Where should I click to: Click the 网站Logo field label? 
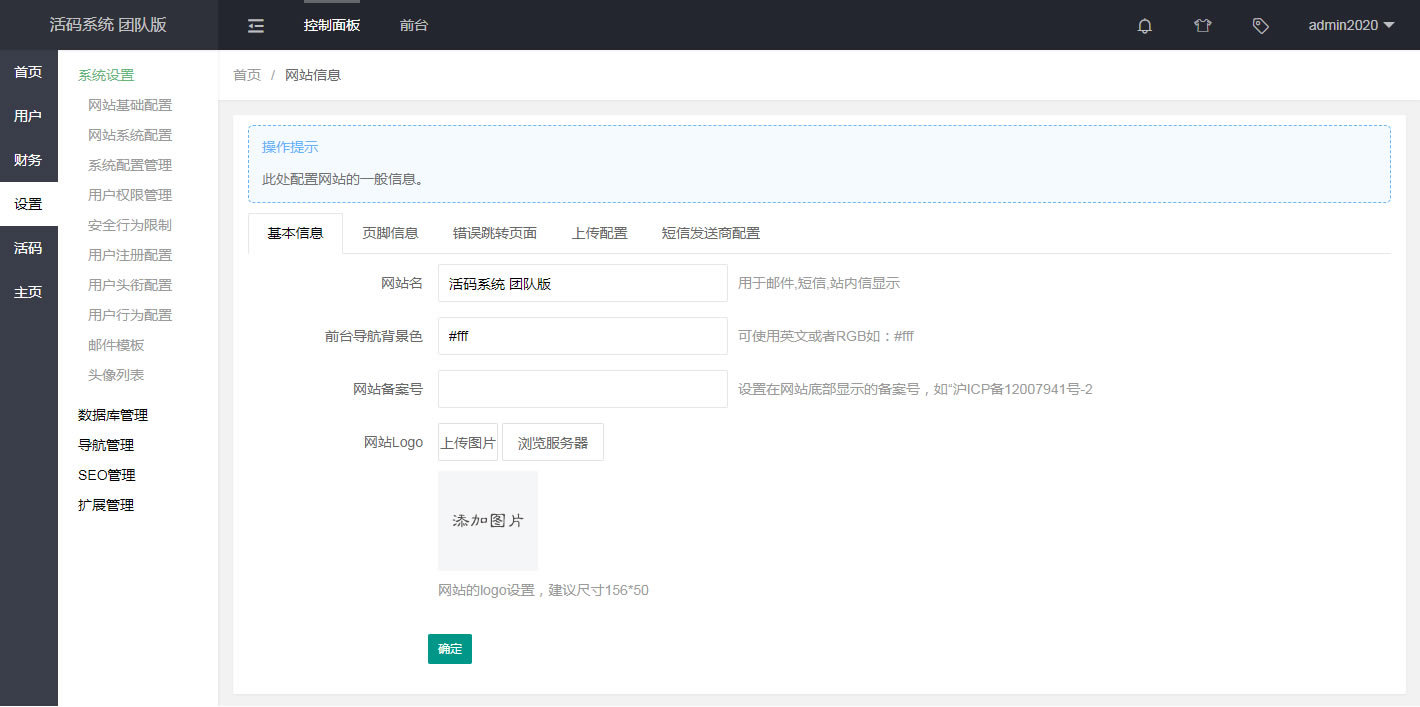[x=393, y=442]
